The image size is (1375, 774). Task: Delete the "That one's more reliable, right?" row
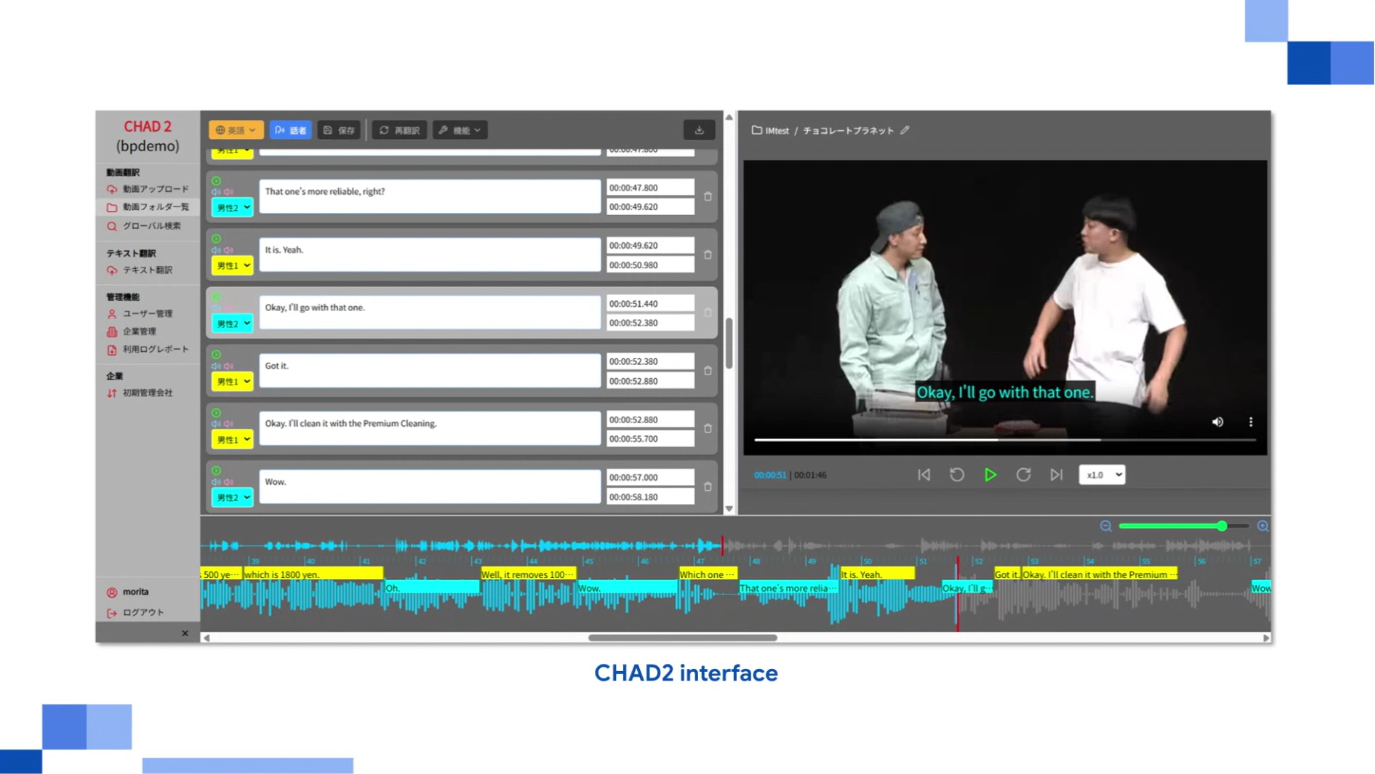(x=708, y=197)
